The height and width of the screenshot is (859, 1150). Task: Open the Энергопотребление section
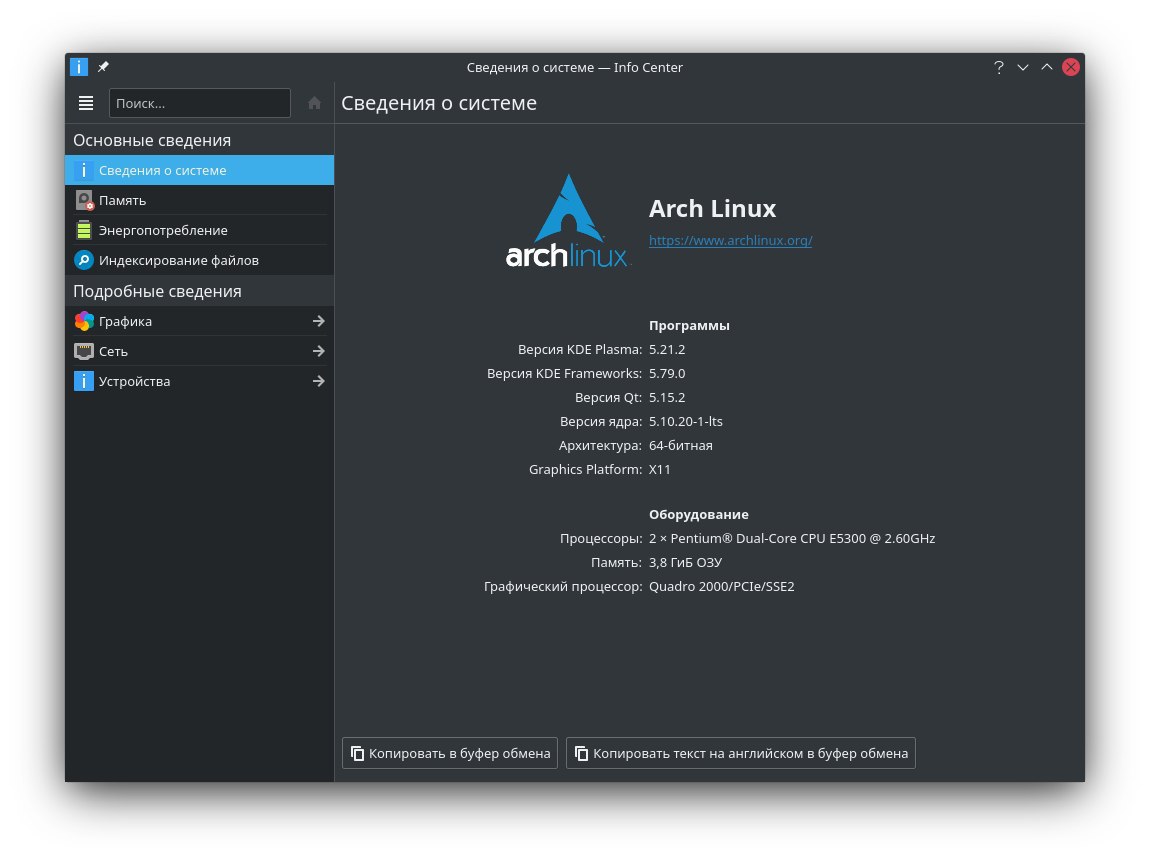pyautogui.click(x=199, y=230)
